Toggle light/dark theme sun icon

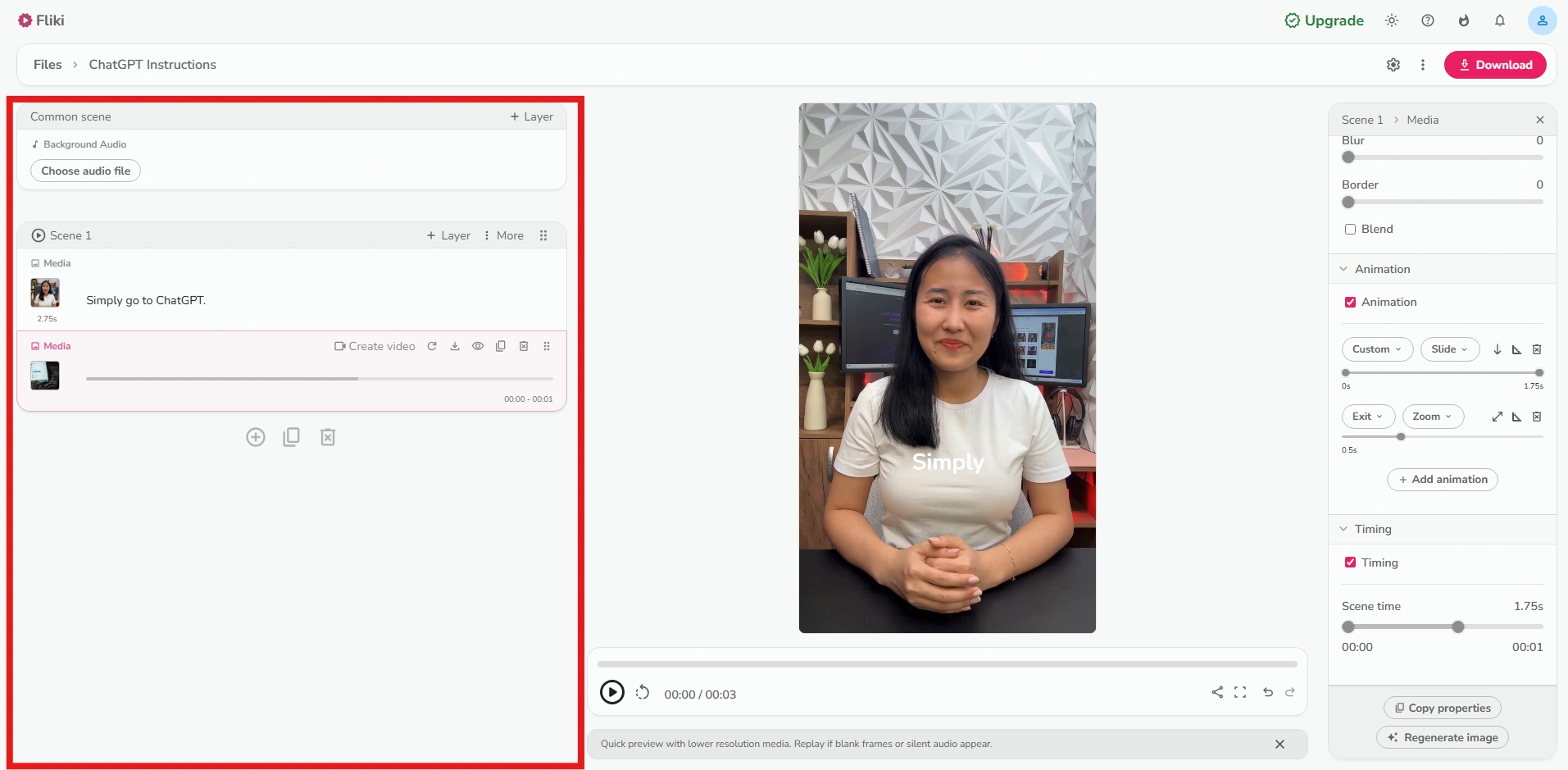[1392, 21]
